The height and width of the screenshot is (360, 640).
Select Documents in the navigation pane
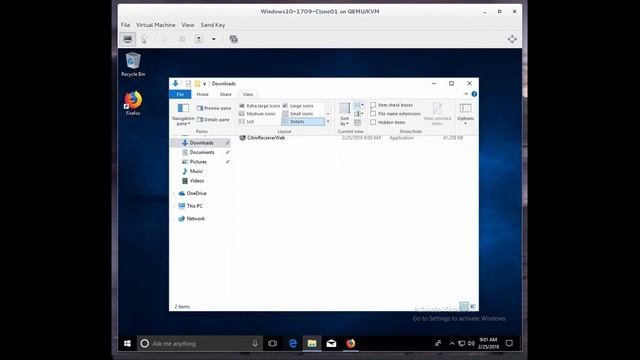point(202,152)
